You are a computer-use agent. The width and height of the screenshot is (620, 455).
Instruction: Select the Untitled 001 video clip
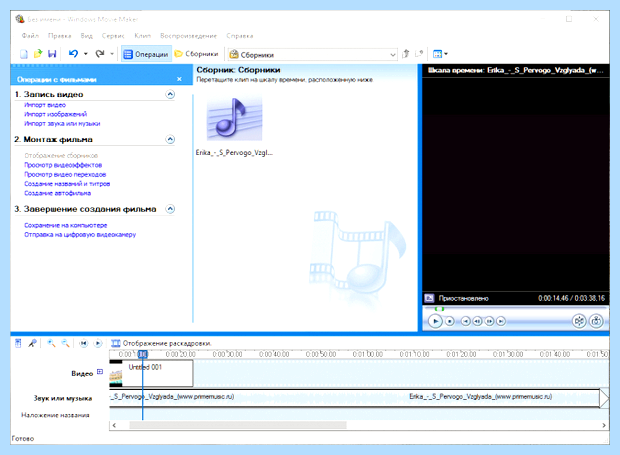pos(151,373)
